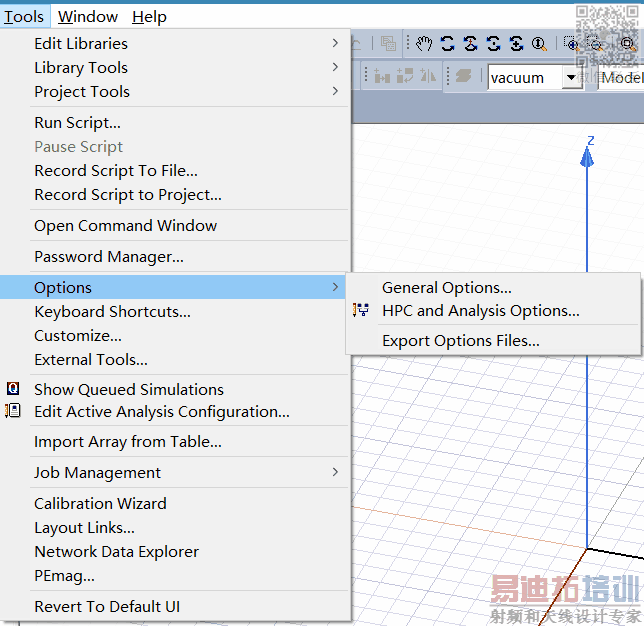Viewport: 644px width, 626px height.
Task: Click the greyed Duplicate around axis icon
Action: (405, 76)
